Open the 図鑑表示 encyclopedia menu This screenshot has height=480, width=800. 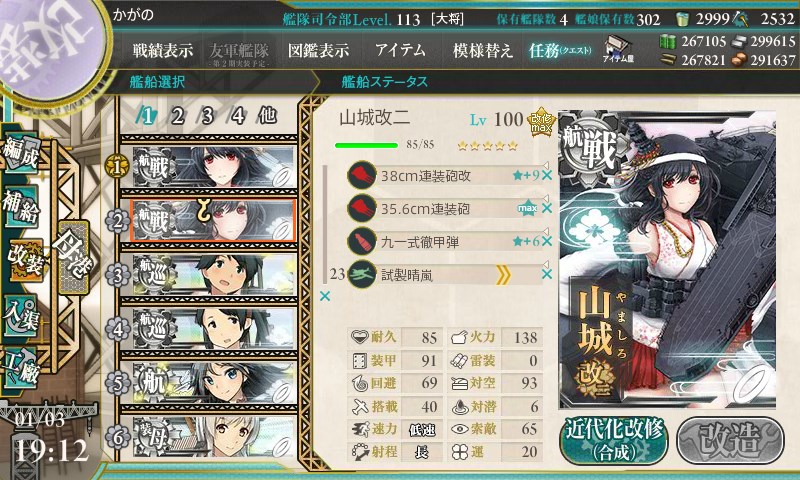(318, 50)
